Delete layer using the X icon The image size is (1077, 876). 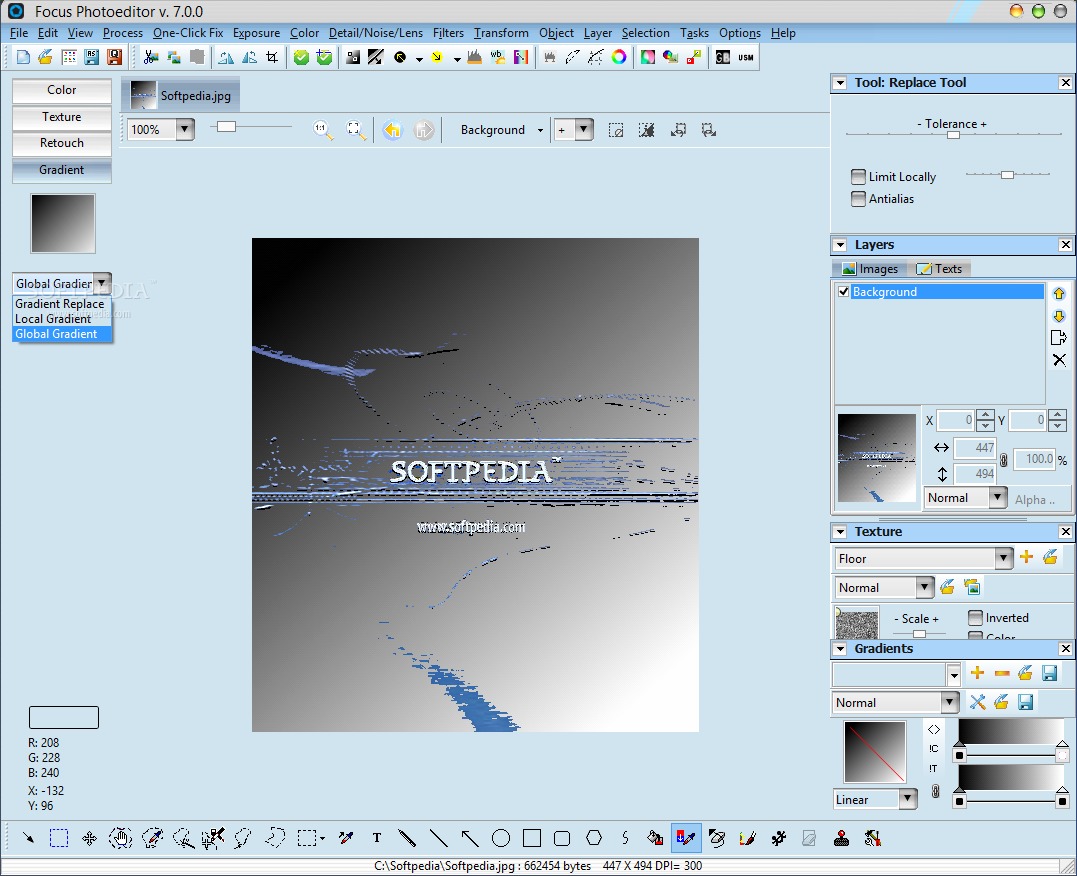coord(1059,360)
